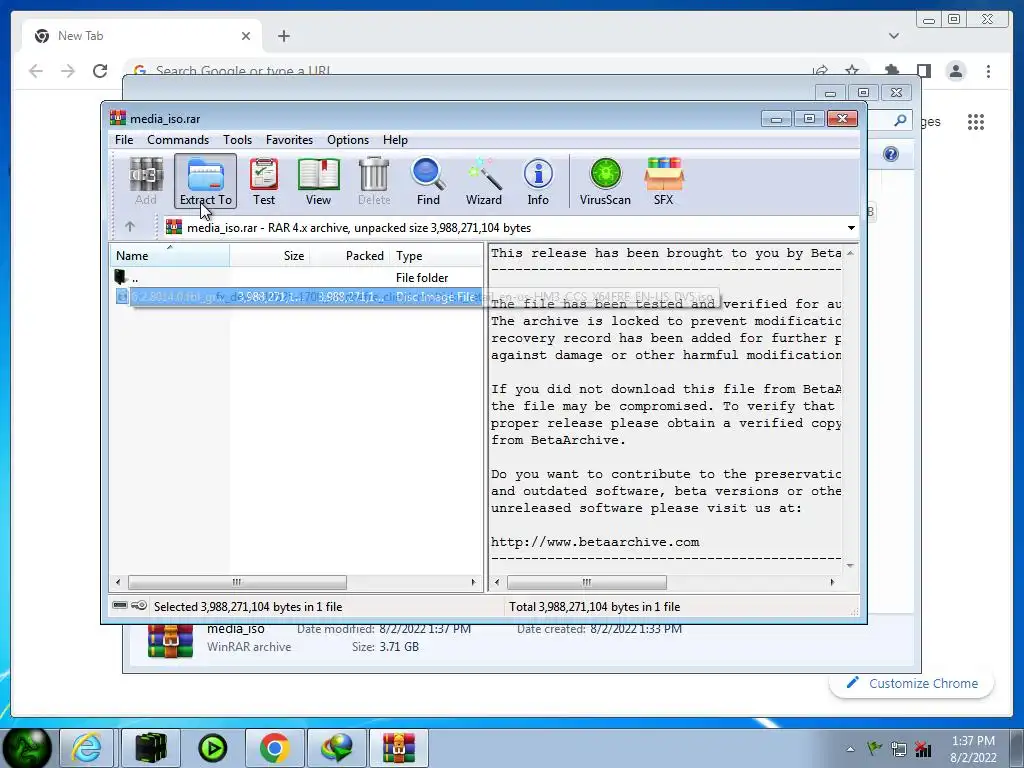Open the Google apps grid icon

pos(976,121)
